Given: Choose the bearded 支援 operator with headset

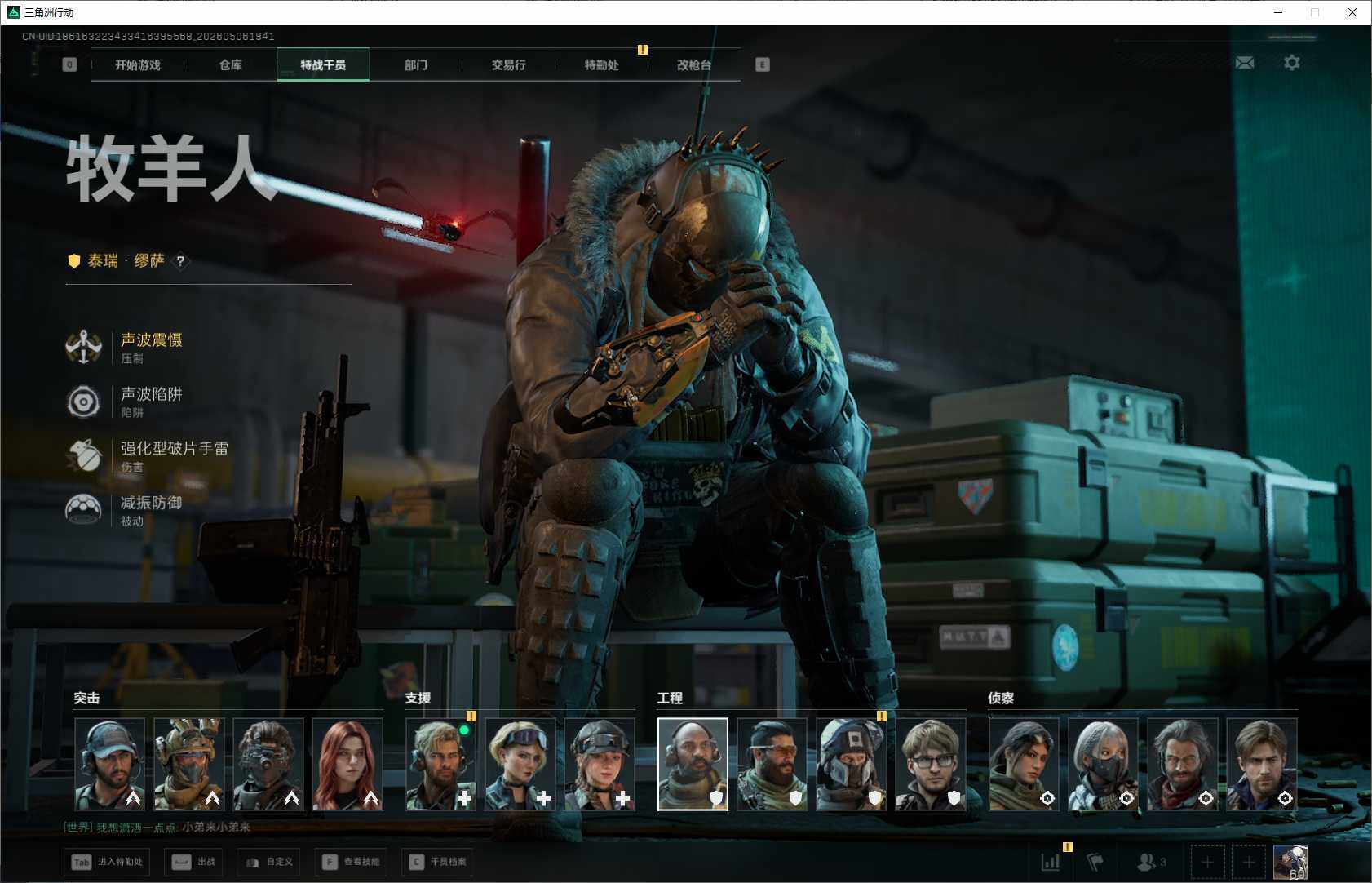Looking at the screenshot, I should pyautogui.click(x=441, y=764).
